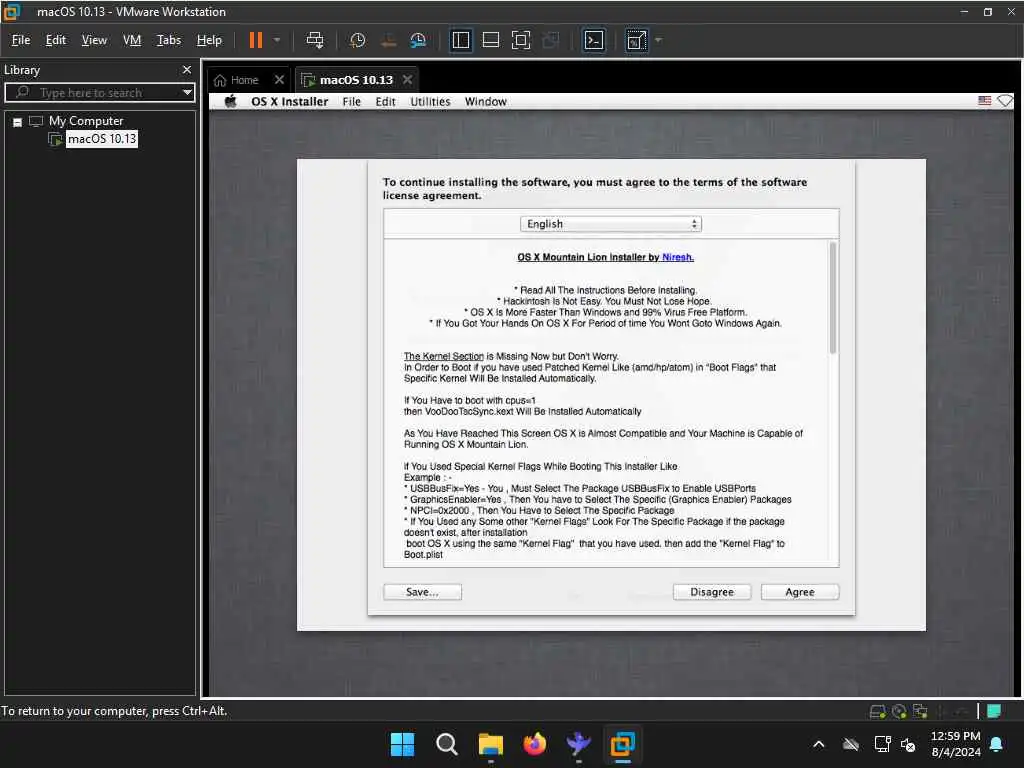Select macOS 10.13 in the library tree
Viewport: 1024px width, 768px height.
coord(102,138)
